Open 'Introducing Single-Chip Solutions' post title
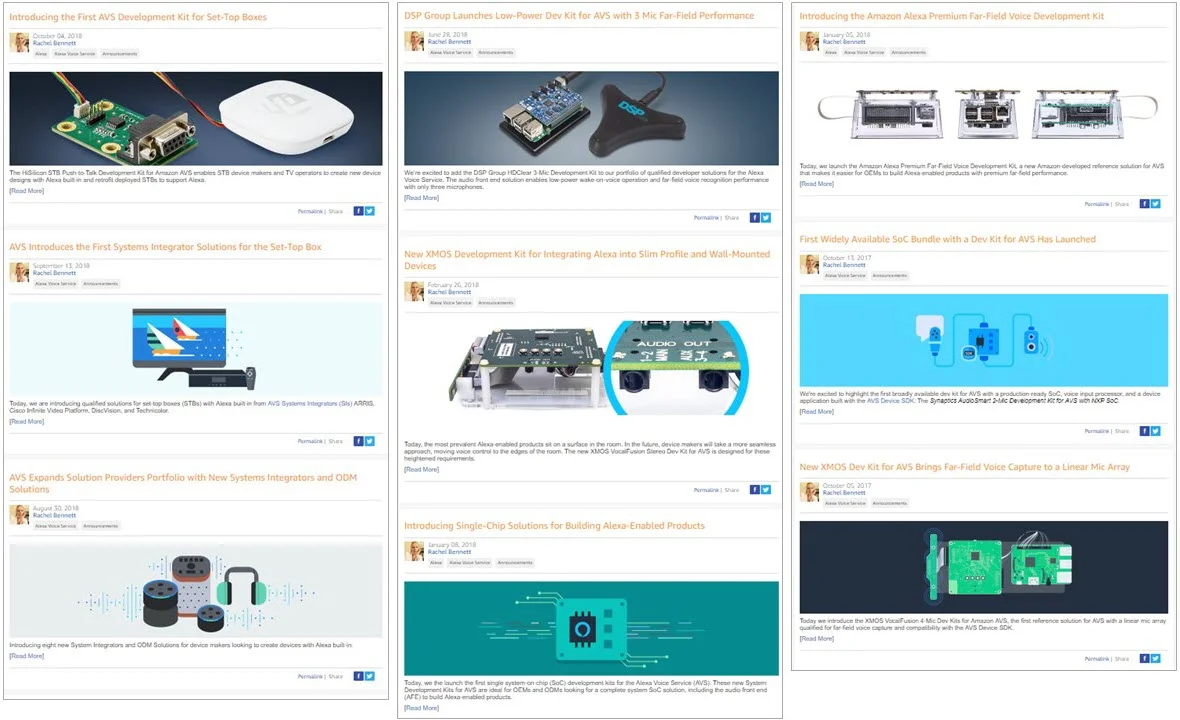The width and height of the screenshot is (1180, 720). tap(555, 526)
